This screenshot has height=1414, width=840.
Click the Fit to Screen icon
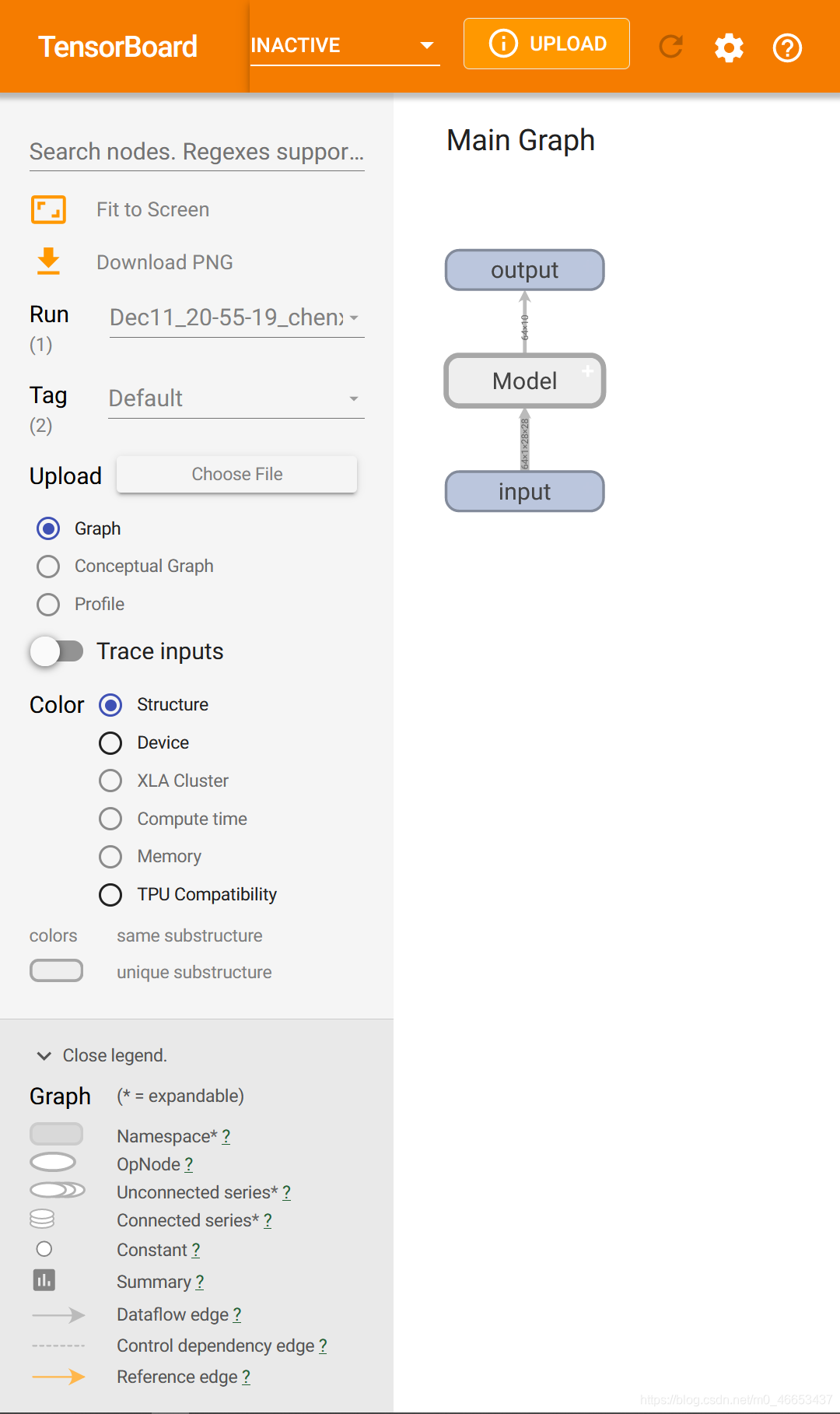click(47, 209)
